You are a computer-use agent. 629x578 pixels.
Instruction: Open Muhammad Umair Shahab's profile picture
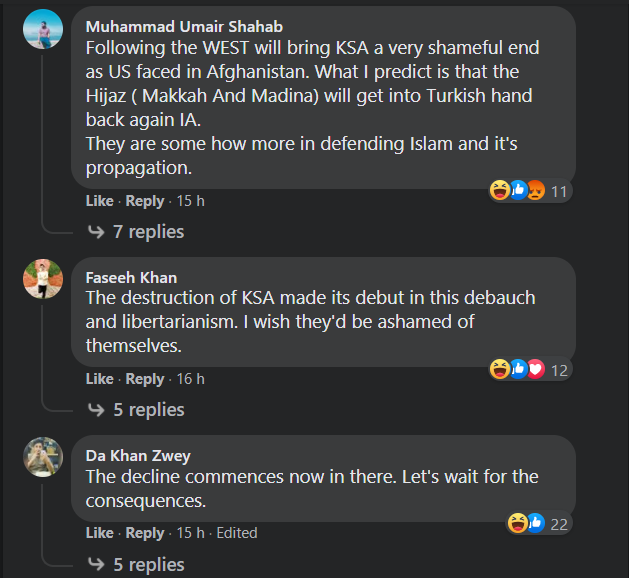43,29
